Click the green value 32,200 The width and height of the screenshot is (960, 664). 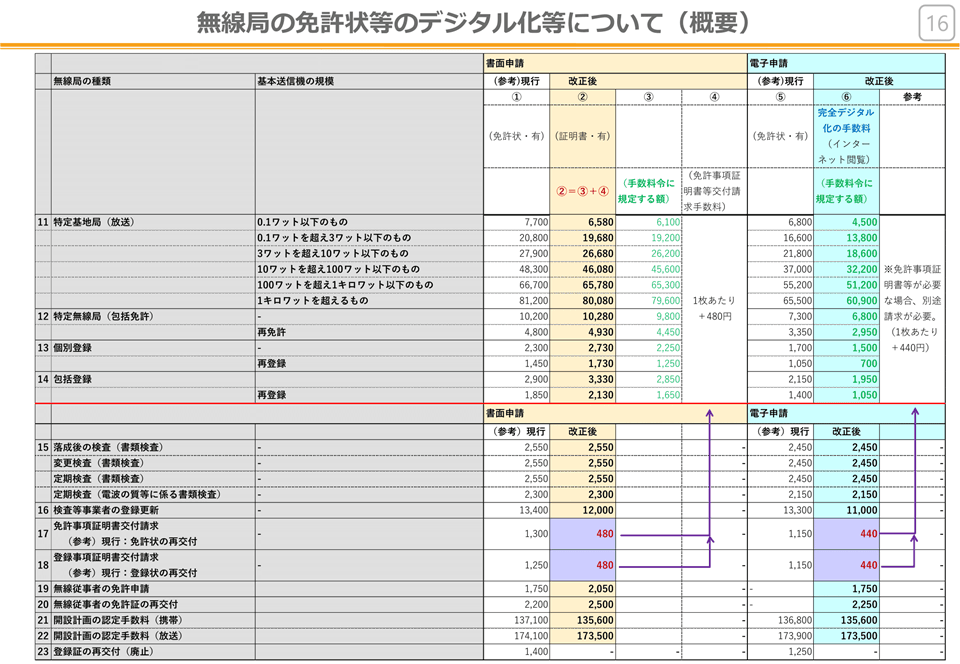coord(862,269)
